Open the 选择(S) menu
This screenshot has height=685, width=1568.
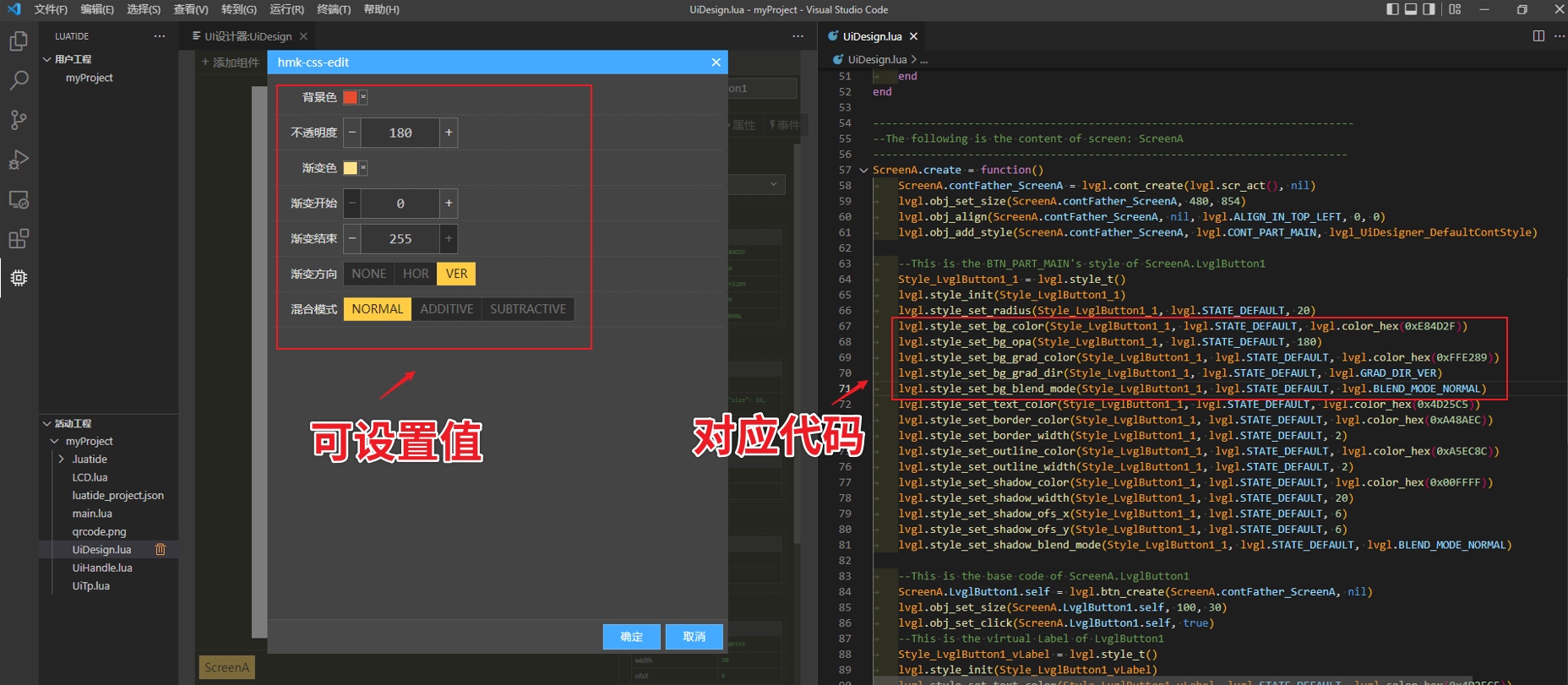tap(144, 9)
